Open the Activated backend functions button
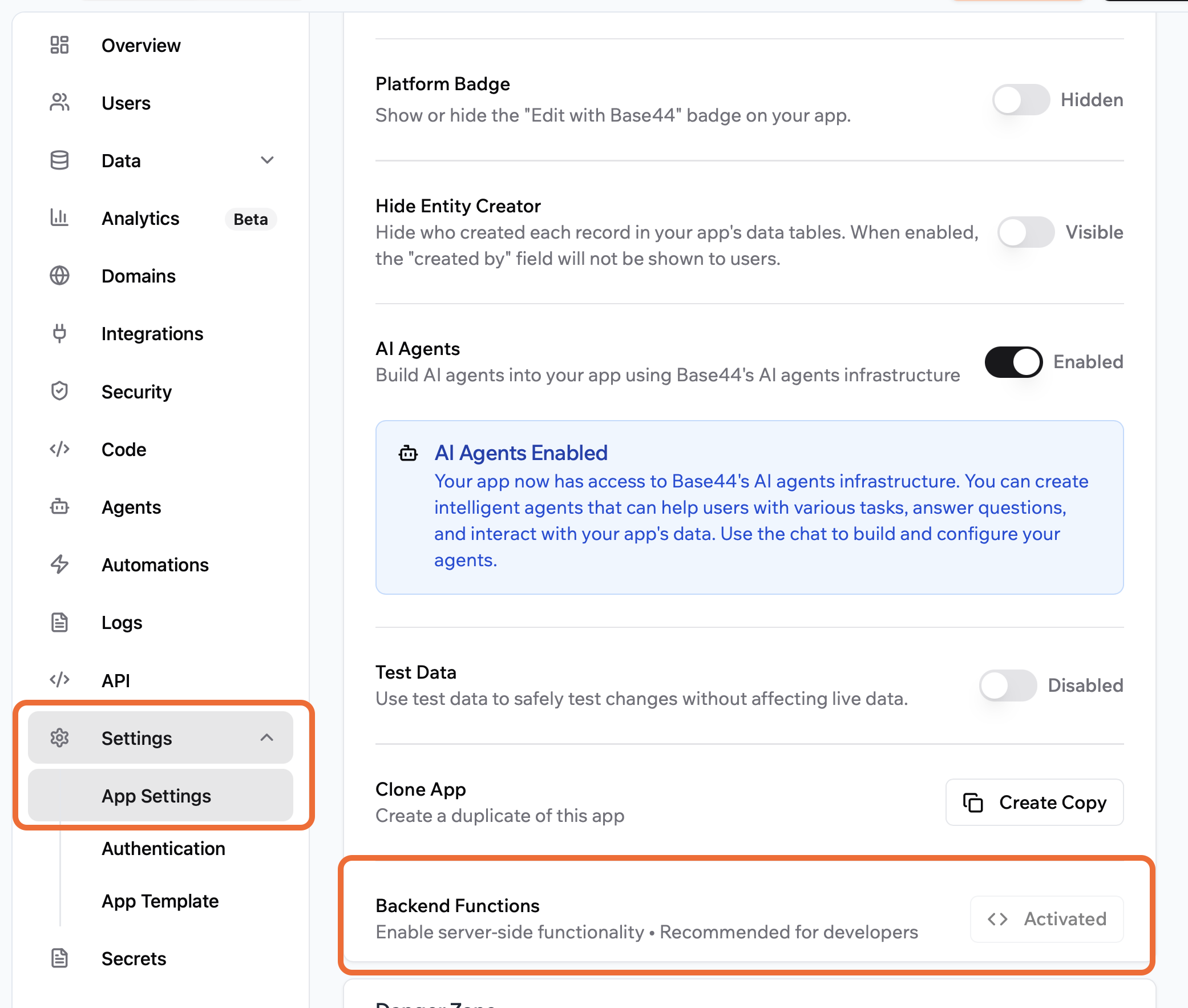 click(x=1046, y=919)
